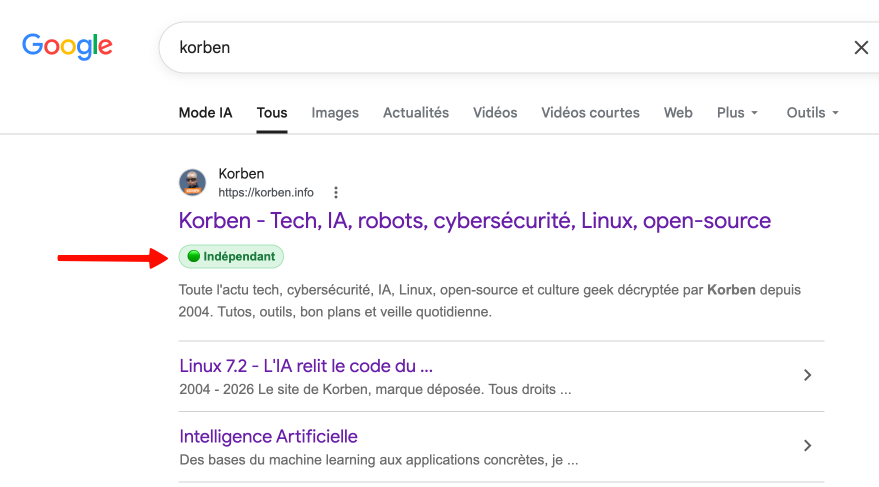The height and width of the screenshot is (487, 879).
Task: Open three-dot menu beside korben.info URL
Action: pyautogui.click(x=336, y=193)
